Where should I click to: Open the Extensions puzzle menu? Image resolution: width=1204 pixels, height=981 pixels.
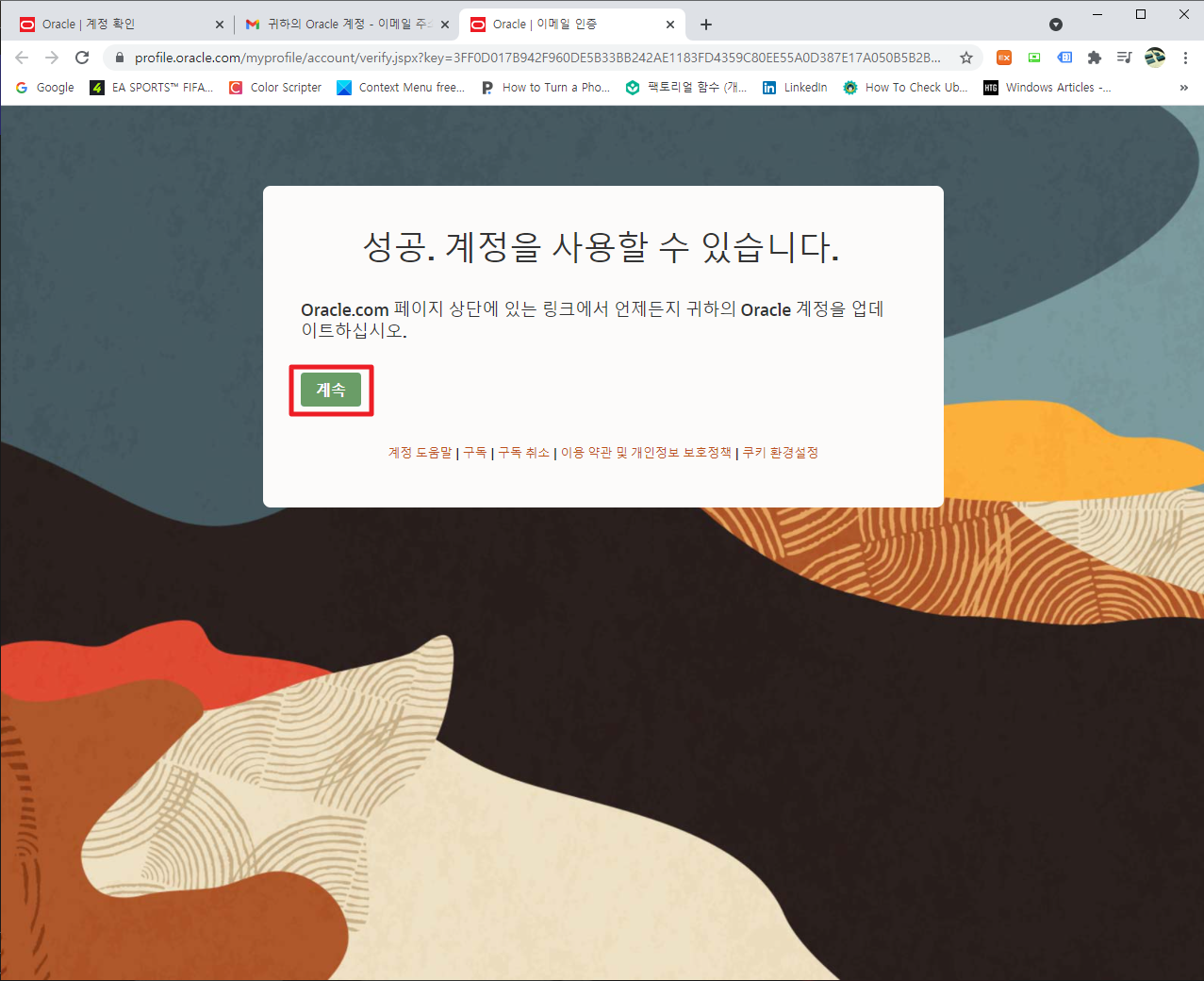pyautogui.click(x=1095, y=58)
